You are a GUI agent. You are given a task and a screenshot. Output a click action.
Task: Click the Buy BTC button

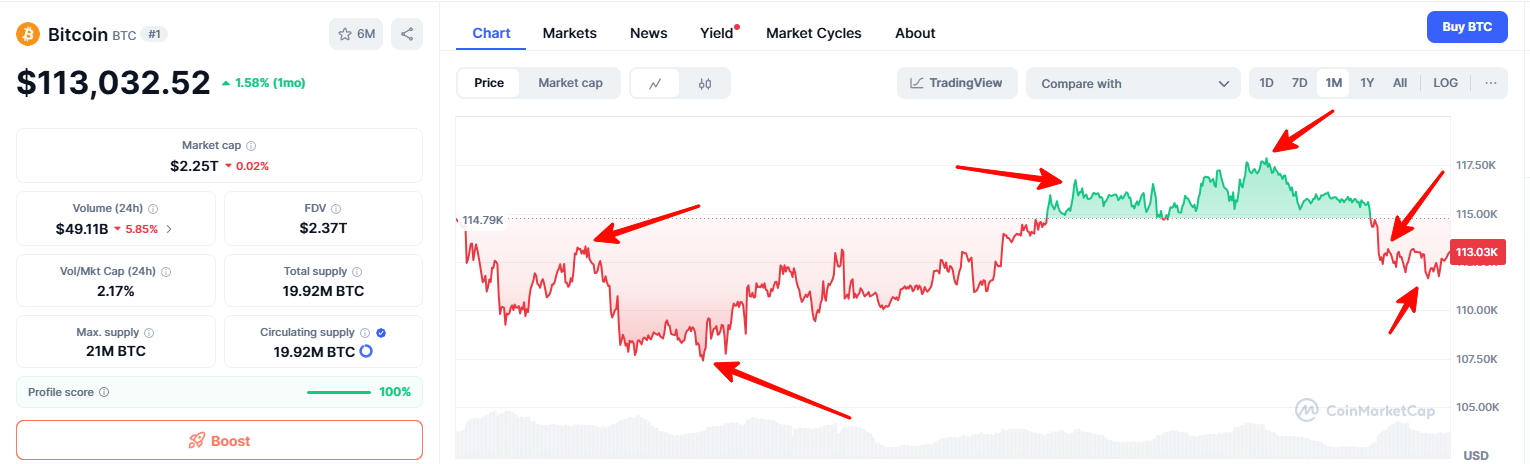[x=1467, y=27]
